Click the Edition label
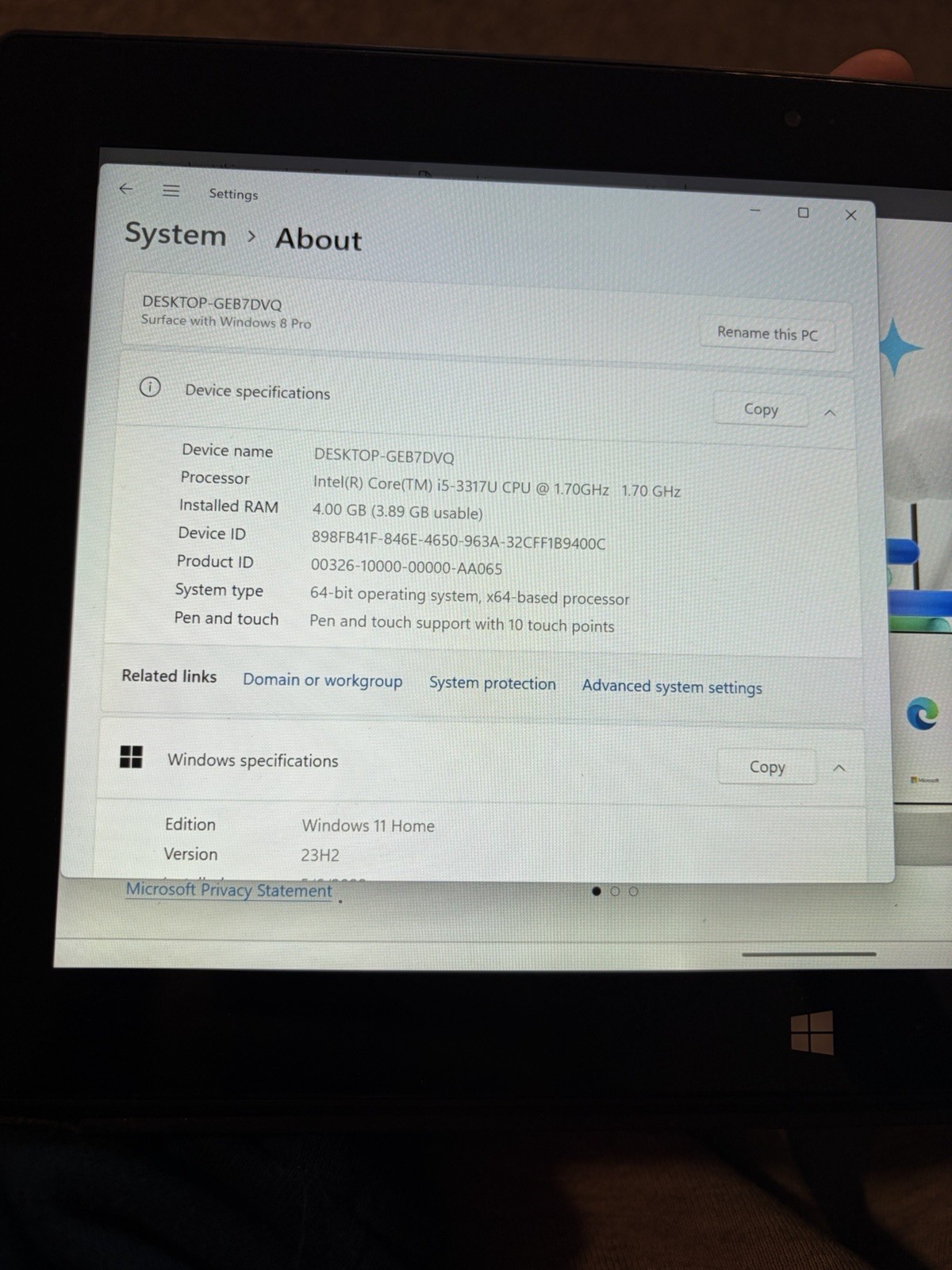Image resolution: width=952 pixels, height=1270 pixels. click(x=190, y=825)
